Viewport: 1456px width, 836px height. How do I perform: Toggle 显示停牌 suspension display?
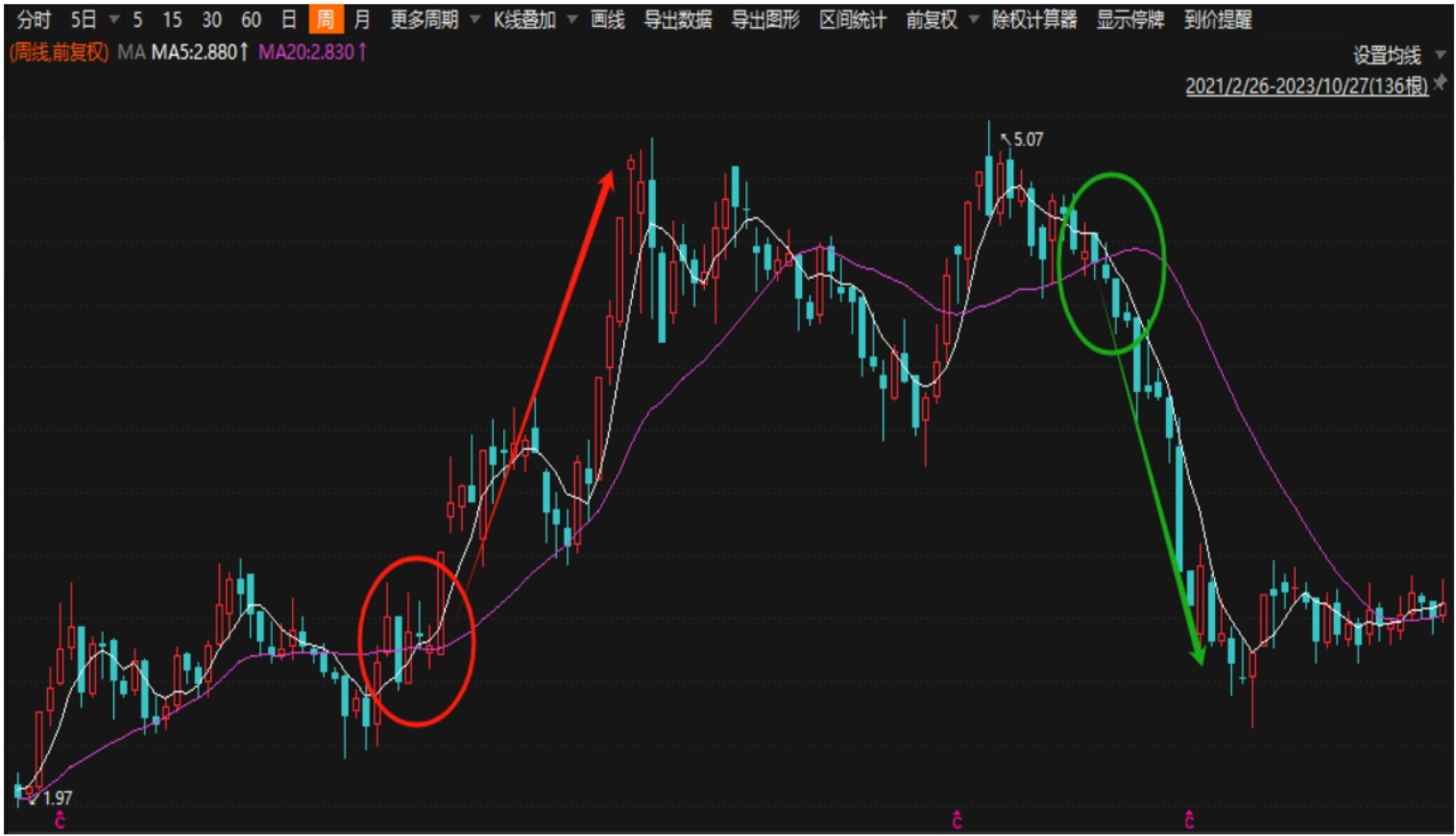pos(1130,19)
